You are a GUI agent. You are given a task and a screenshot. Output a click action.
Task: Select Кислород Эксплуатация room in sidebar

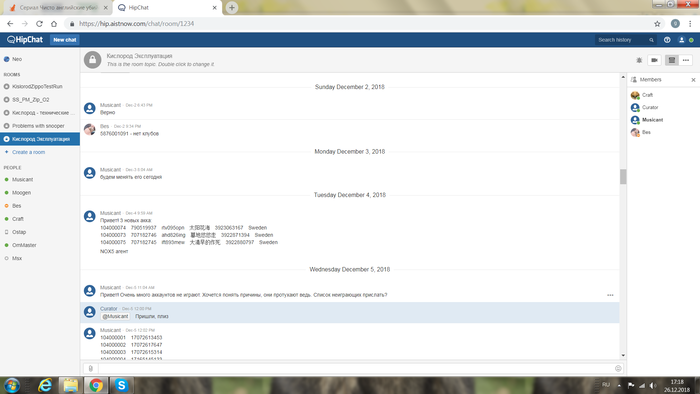[x=40, y=139]
